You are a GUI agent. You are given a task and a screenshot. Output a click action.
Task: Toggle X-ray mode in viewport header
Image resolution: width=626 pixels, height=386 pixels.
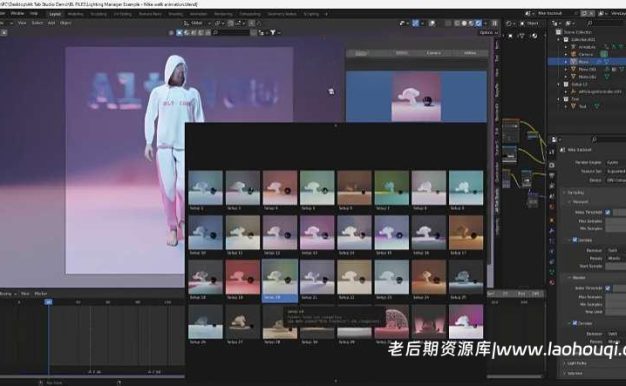coord(448,23)
